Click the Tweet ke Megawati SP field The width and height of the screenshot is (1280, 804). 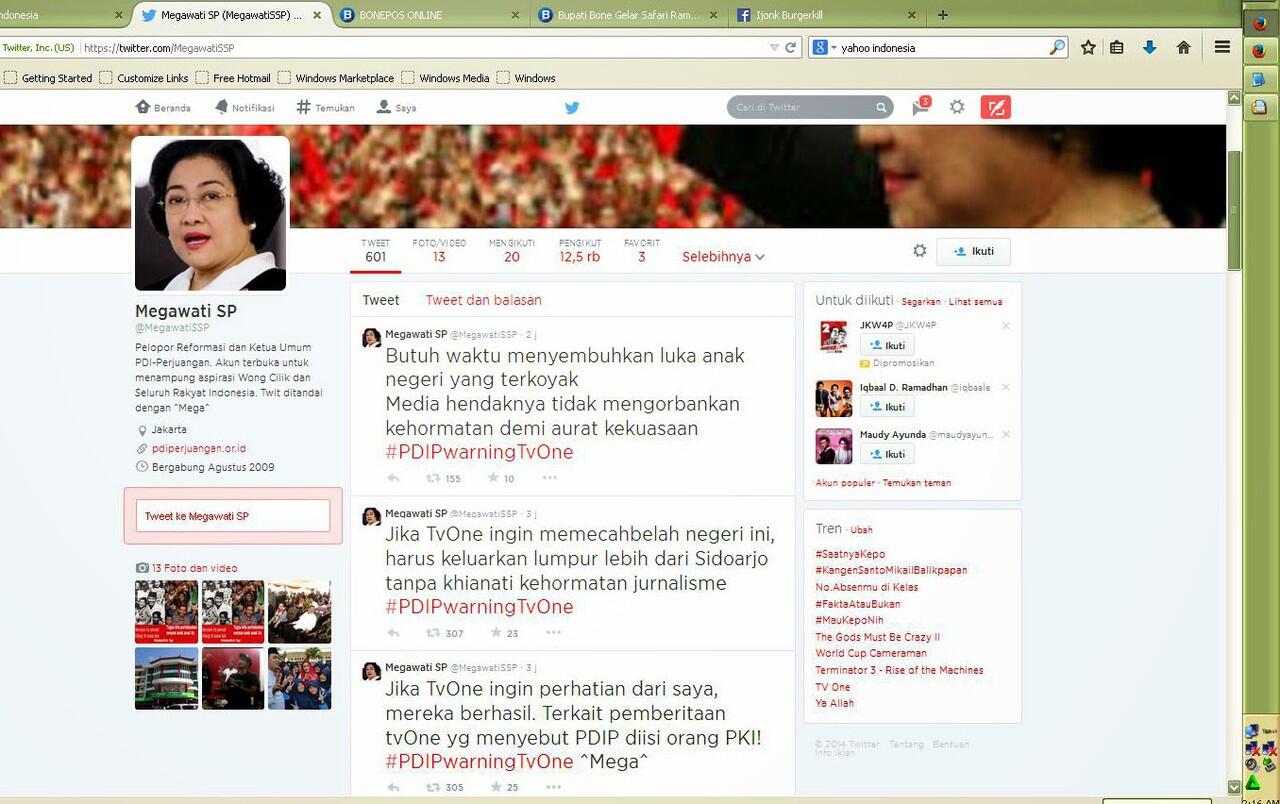click(x=233, y=516)
